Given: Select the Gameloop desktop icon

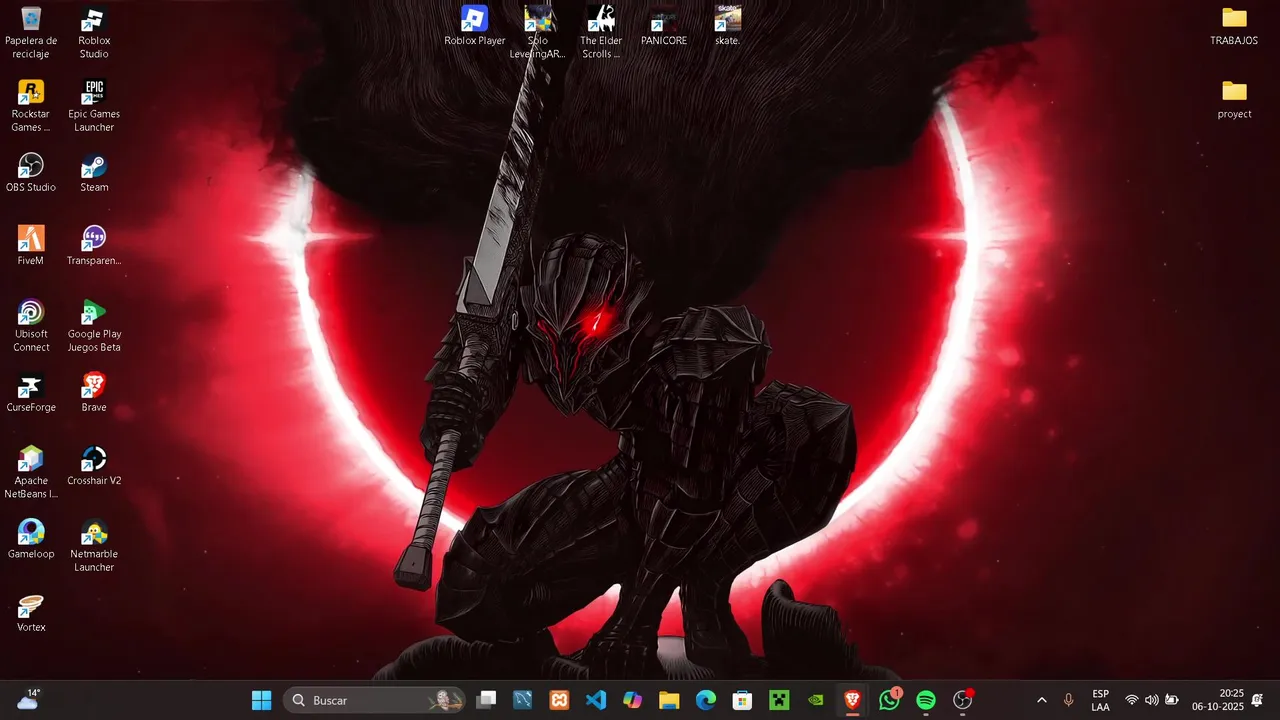Looking at the screenshot, I should point(31,538).
